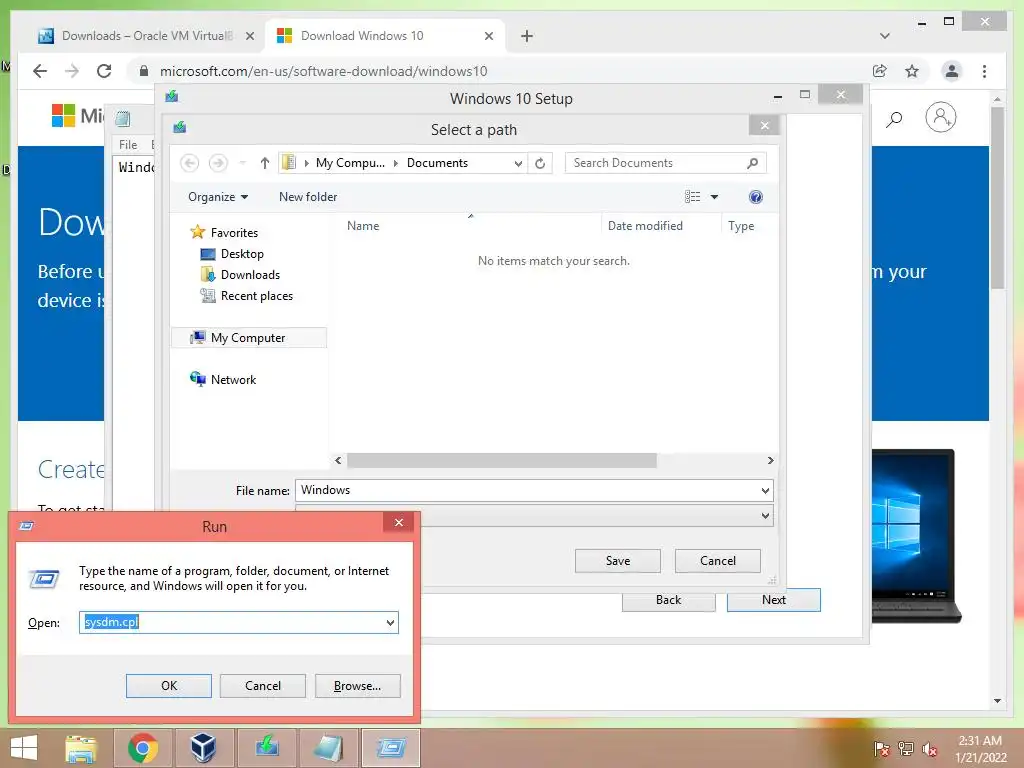The height and width of the screenshot is (768, 1024).
Task: Sort by the Name column header
Action: (363, 226)
